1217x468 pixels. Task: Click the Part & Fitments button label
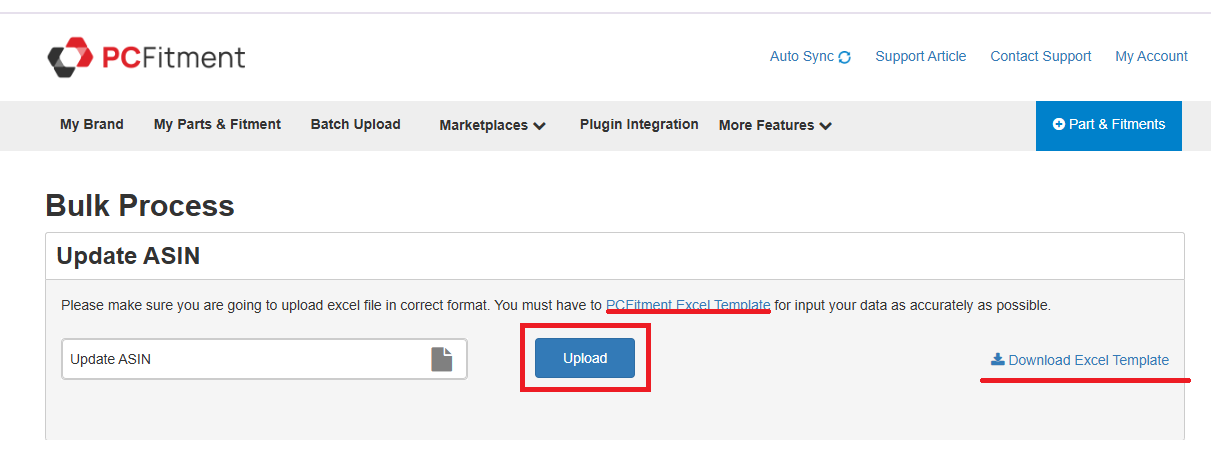[x=1117, y=125]
